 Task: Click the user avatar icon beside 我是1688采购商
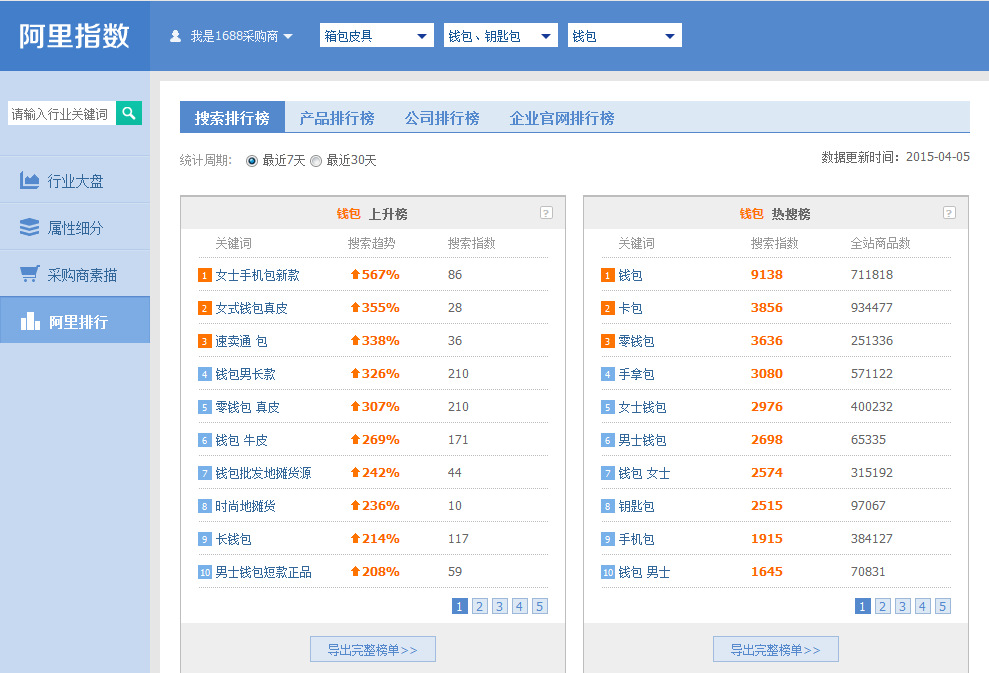pyautogui.click(x=175, y=37)
